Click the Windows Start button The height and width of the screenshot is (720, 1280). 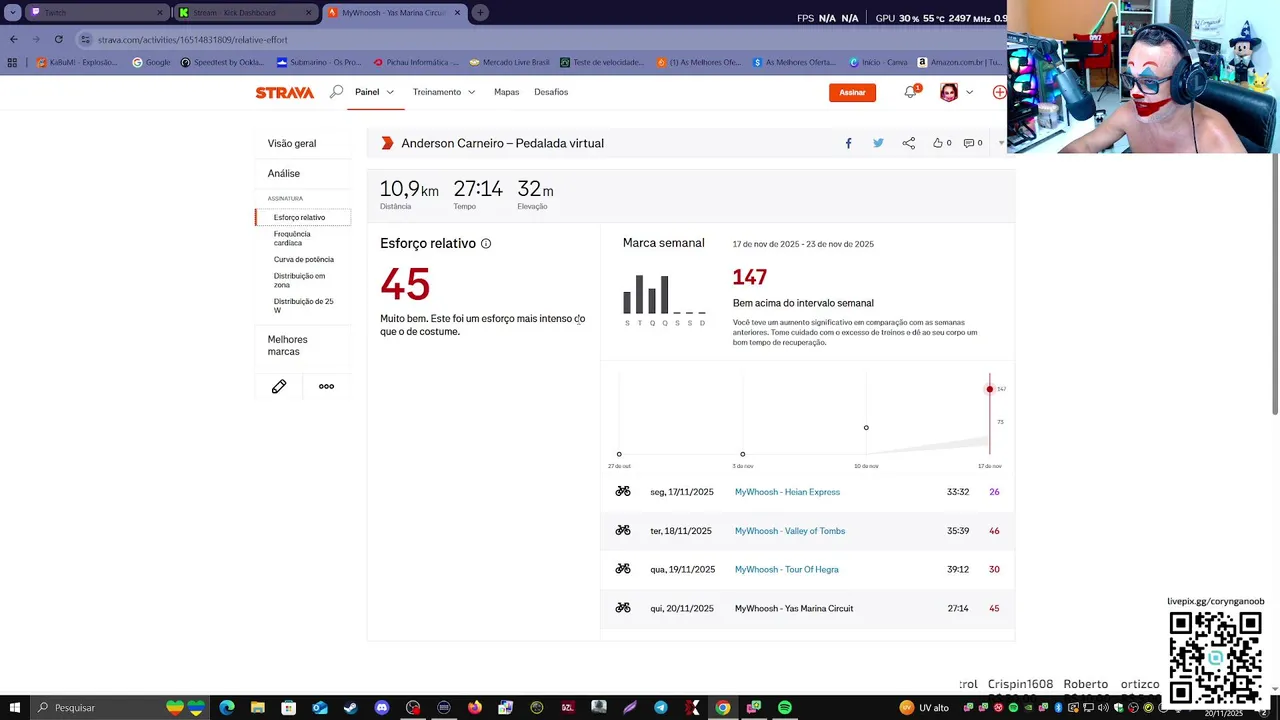pos(14,707)
